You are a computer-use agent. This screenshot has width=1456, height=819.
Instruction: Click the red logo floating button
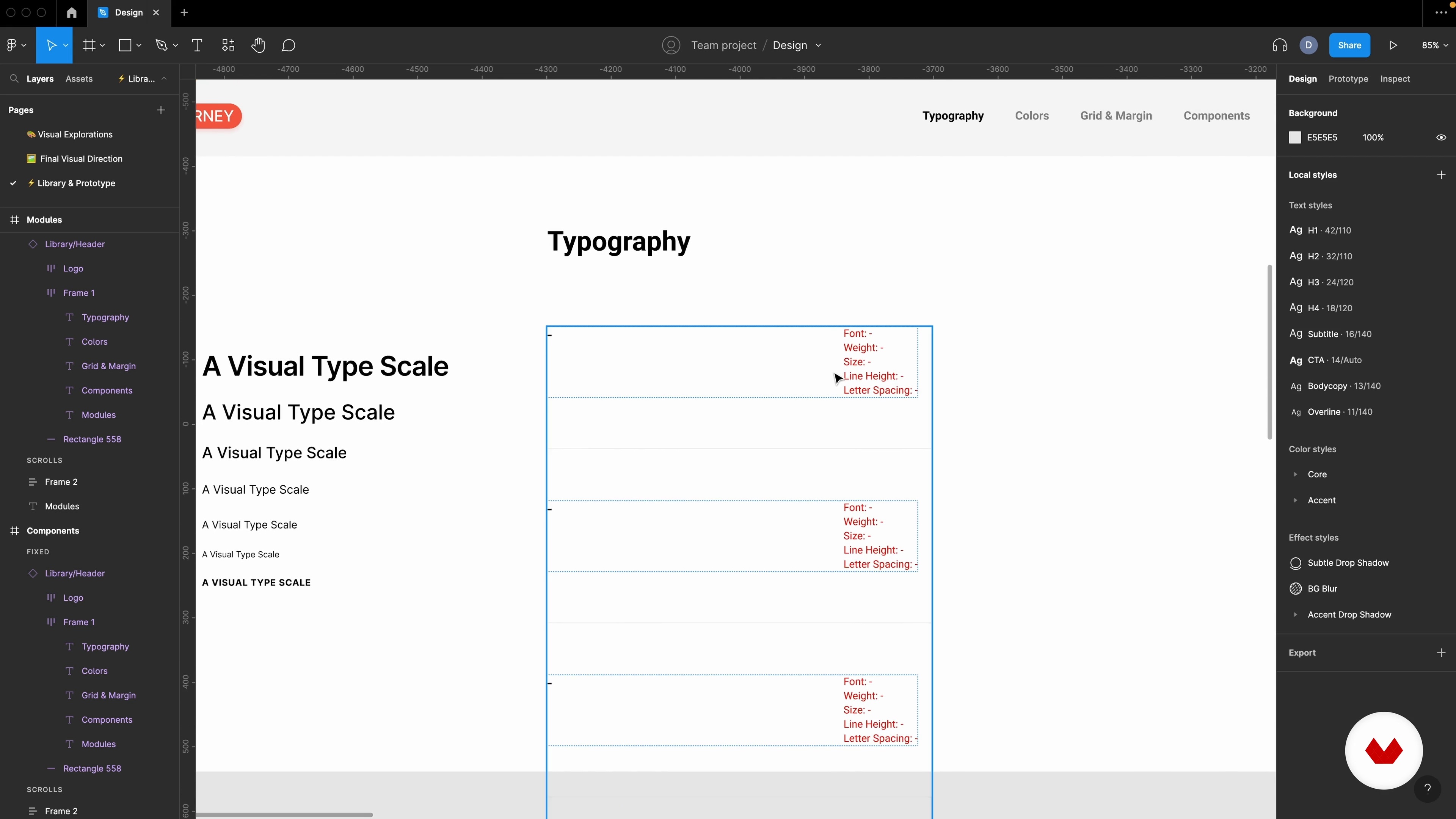(x=1384, y=751)
